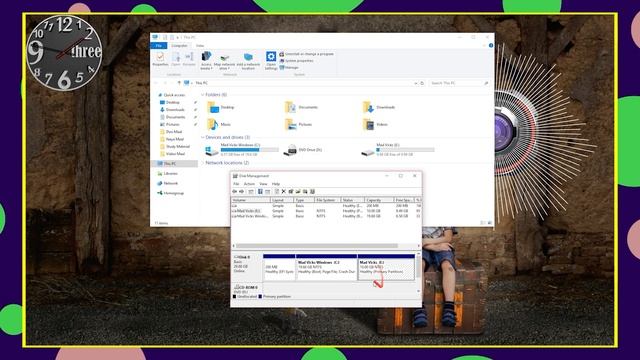Click the blue Help icon in Disk Management toolbar
Image resolution: width=640 pixels, height=360 pixels.
click(x=260, y=191)
